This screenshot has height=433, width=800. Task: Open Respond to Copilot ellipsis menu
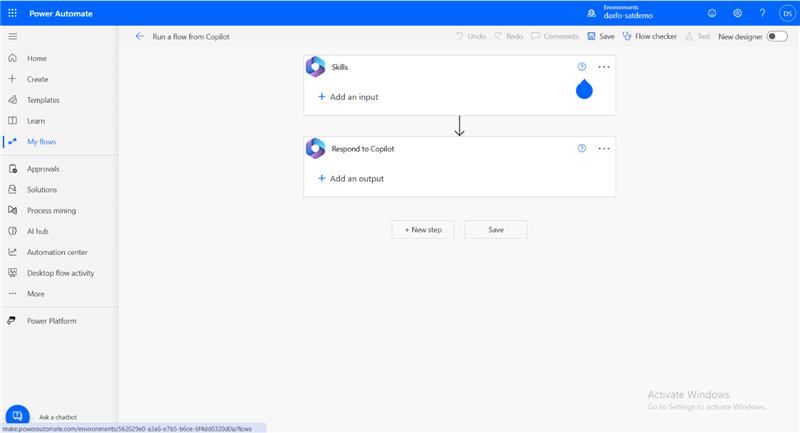pos(604,148)
